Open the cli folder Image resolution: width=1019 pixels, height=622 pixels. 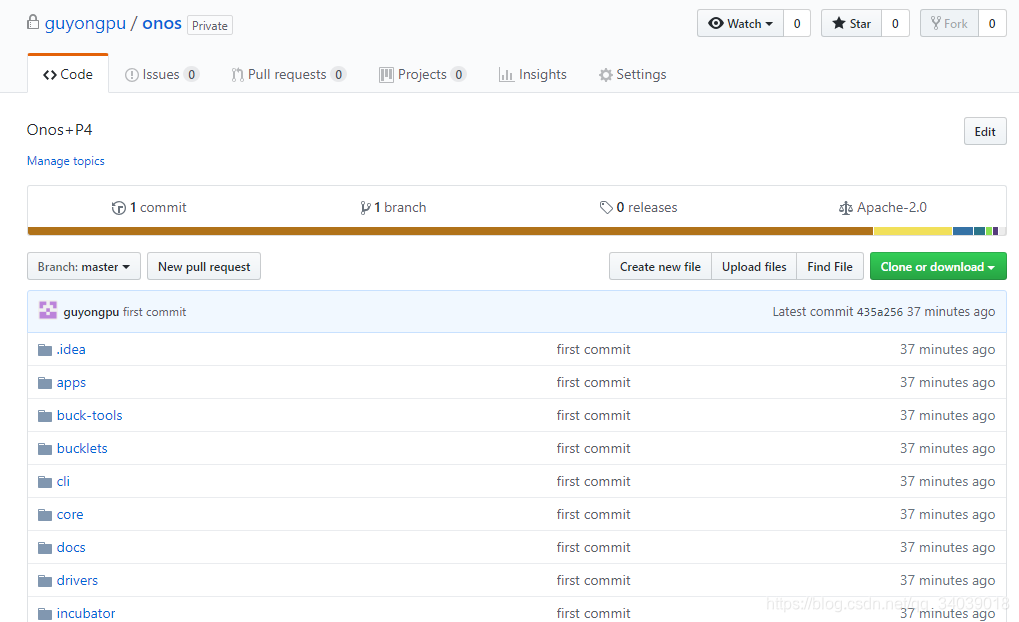63,482
